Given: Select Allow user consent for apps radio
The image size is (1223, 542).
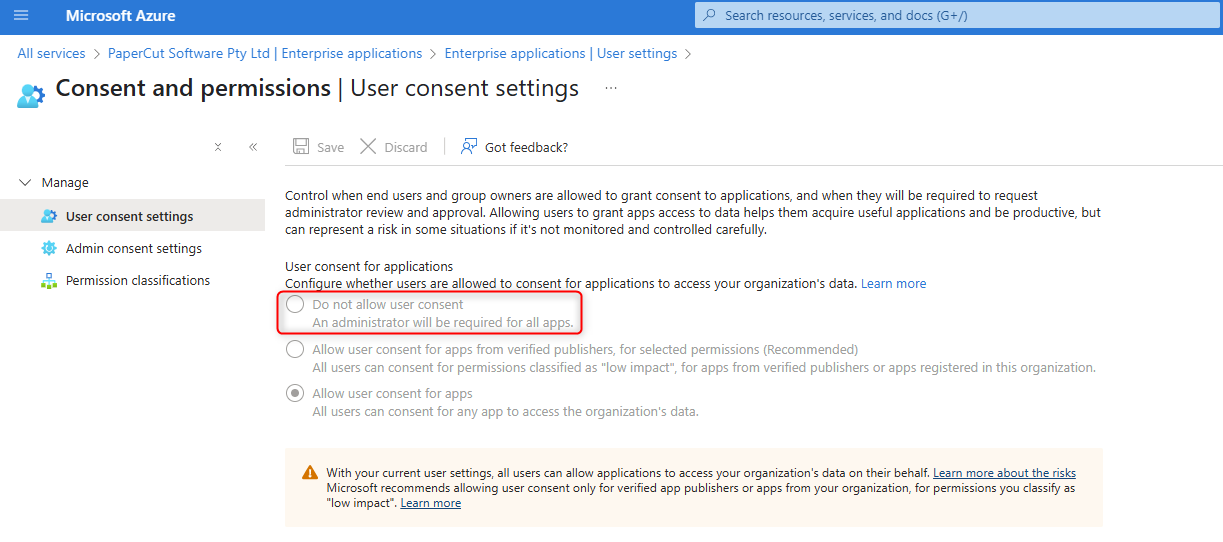Looking at the screenshot, I should (x=295, y=393).
